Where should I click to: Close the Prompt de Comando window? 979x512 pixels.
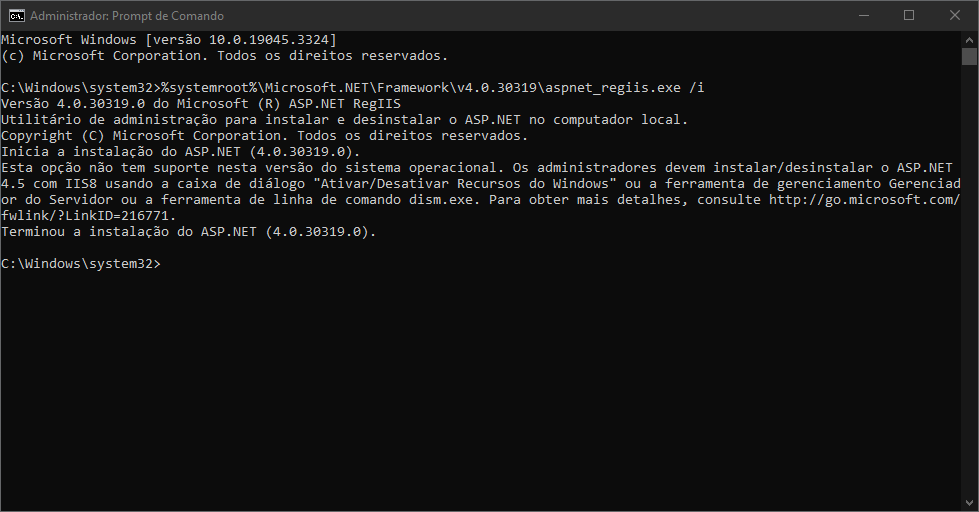click(955, 16)
